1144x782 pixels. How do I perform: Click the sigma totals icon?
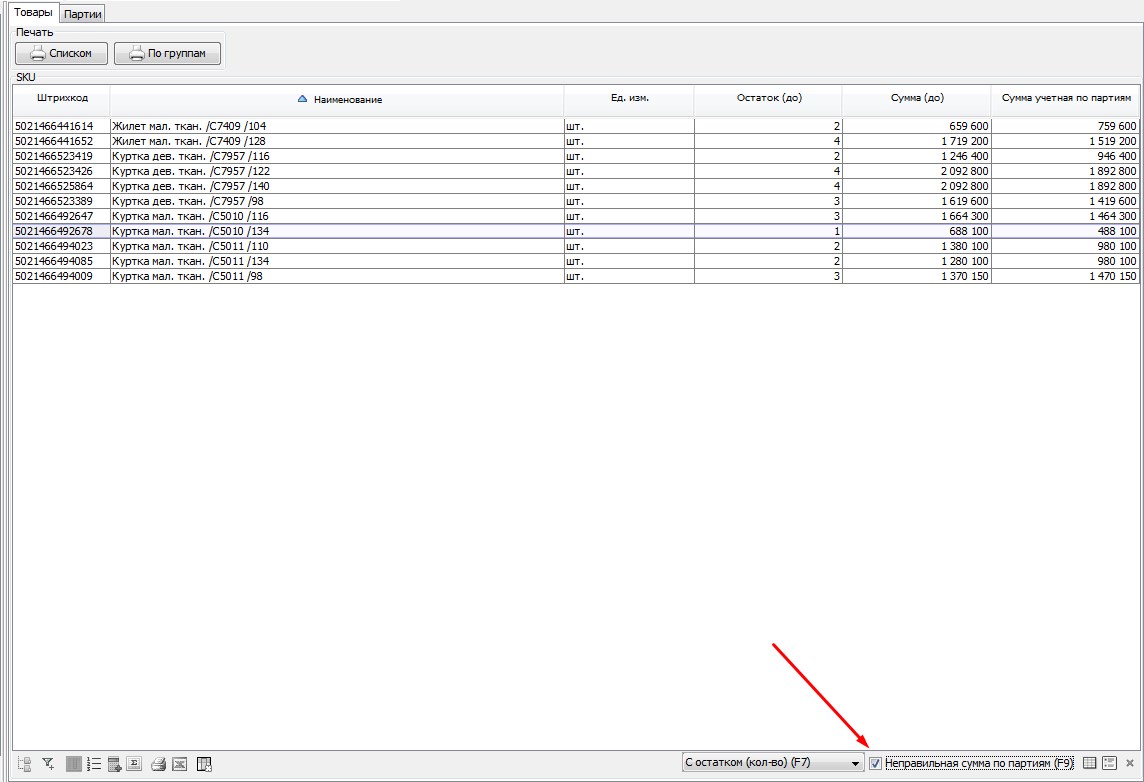(134, 764)
